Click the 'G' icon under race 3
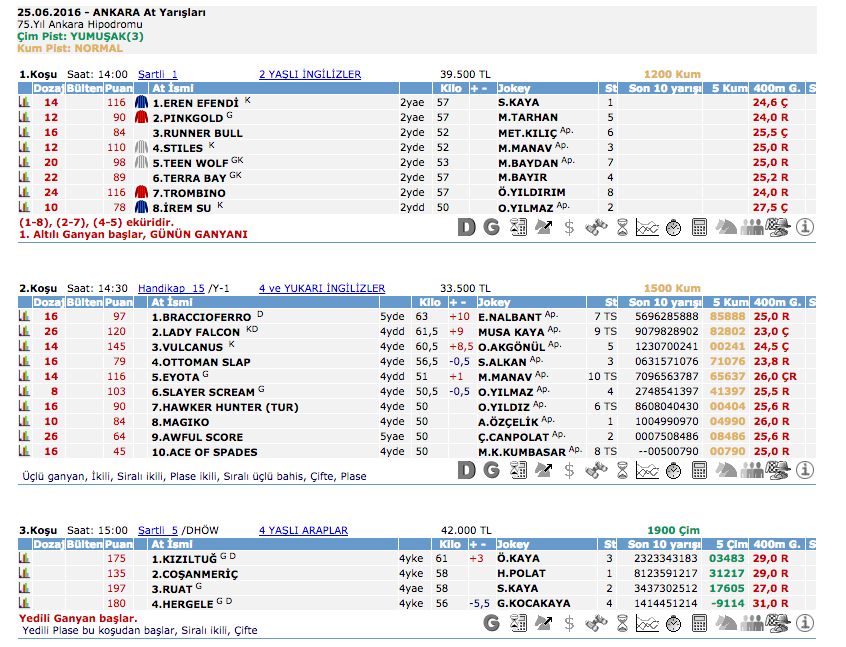This screenshot has width=846, height=647. (491, 623)
